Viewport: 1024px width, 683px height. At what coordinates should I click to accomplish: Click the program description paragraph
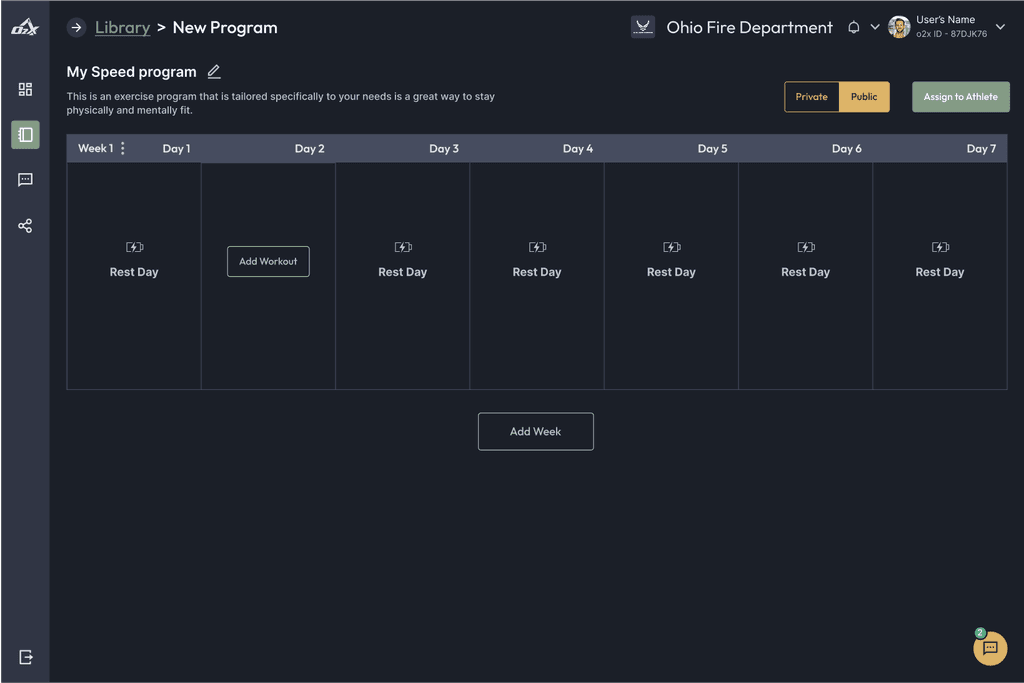click(281, 103)
